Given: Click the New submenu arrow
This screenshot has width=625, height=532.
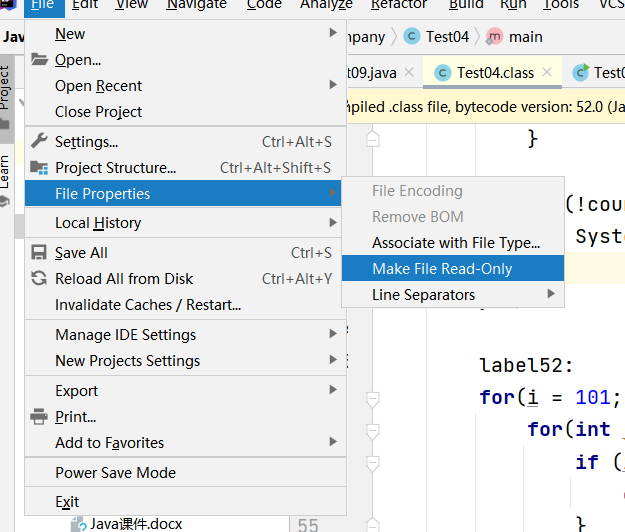Looking at the screenshot, I should click(333, 33).
